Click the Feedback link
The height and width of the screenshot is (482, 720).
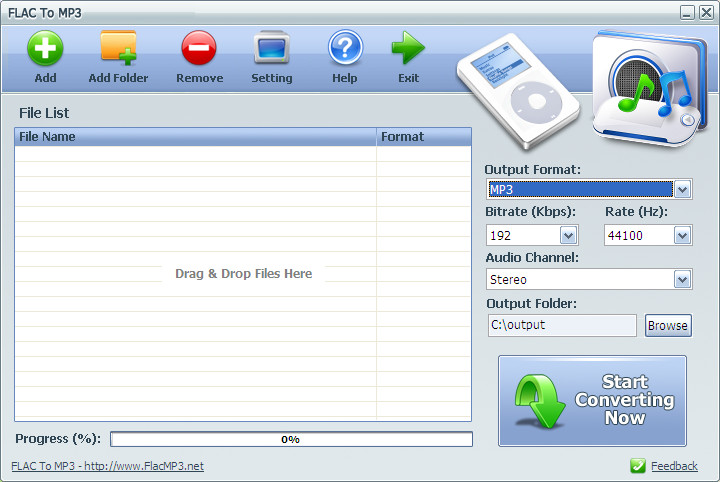coord(674,466)
